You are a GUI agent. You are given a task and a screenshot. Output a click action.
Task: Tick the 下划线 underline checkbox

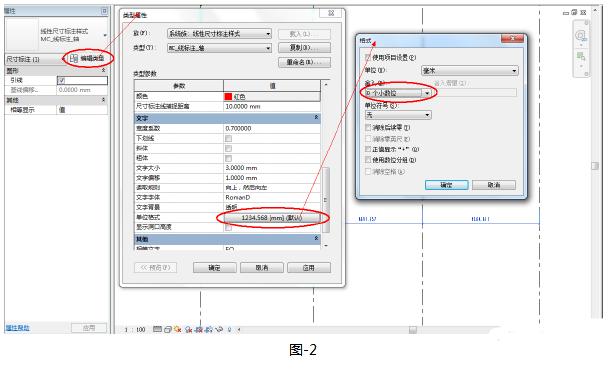click(228, 138)
